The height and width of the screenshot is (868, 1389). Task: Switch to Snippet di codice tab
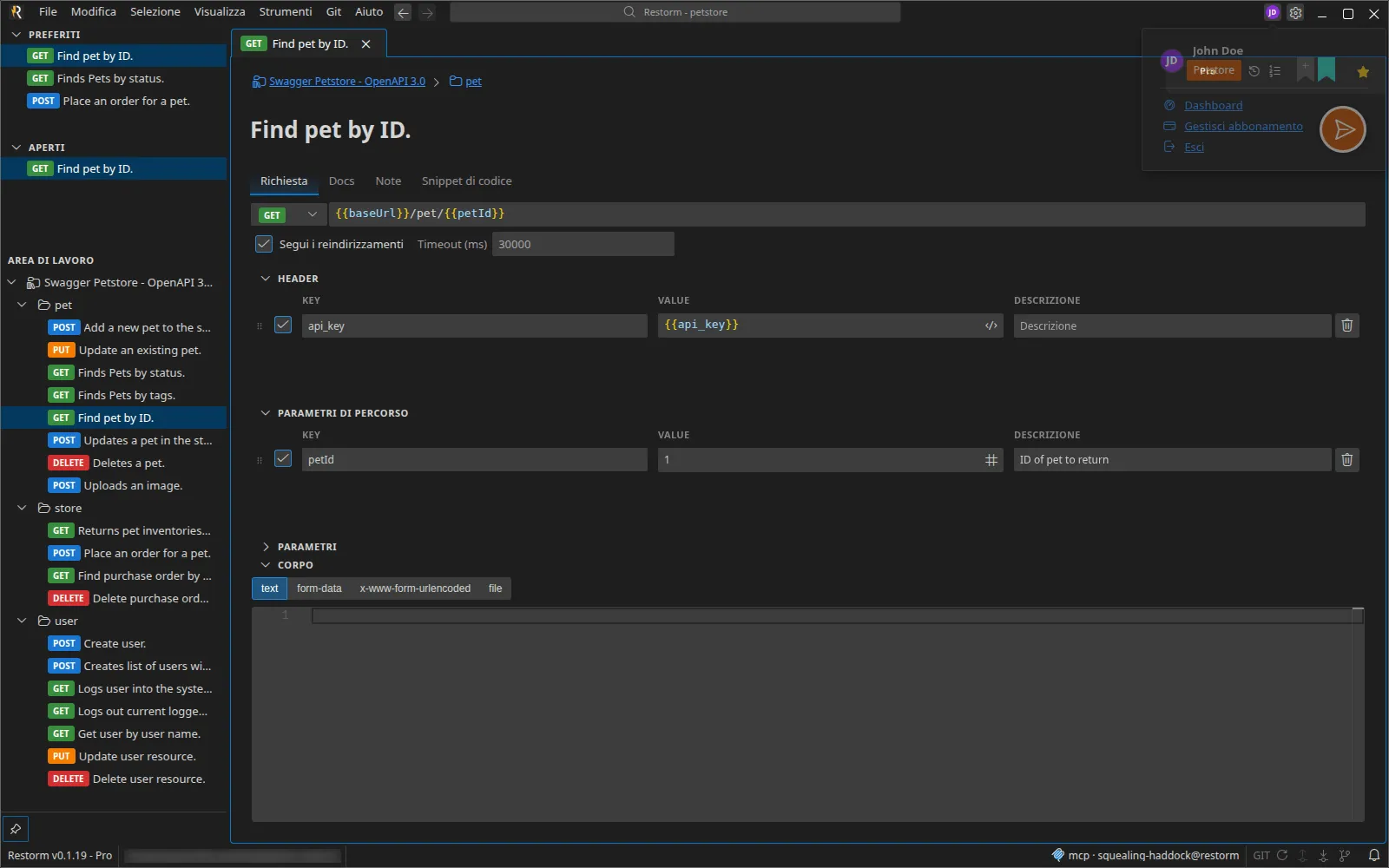(x=466, y=181)
